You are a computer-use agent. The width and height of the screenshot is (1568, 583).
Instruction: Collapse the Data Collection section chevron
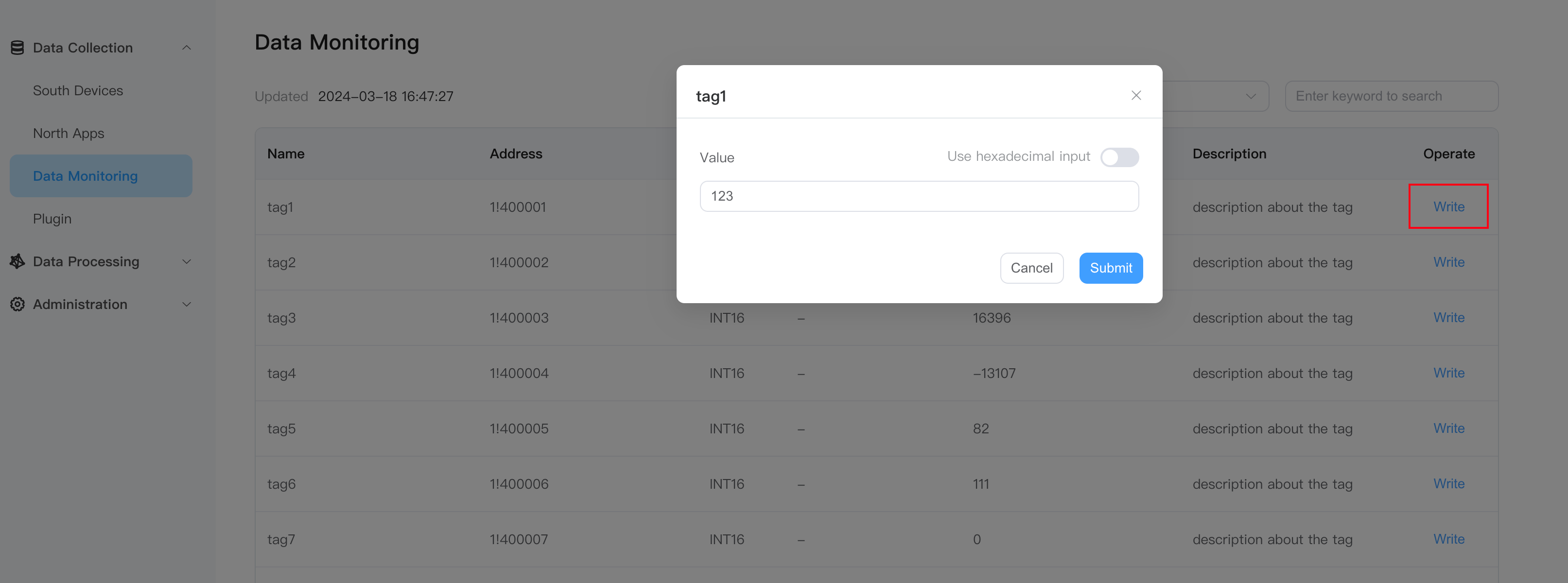[187, 48]
